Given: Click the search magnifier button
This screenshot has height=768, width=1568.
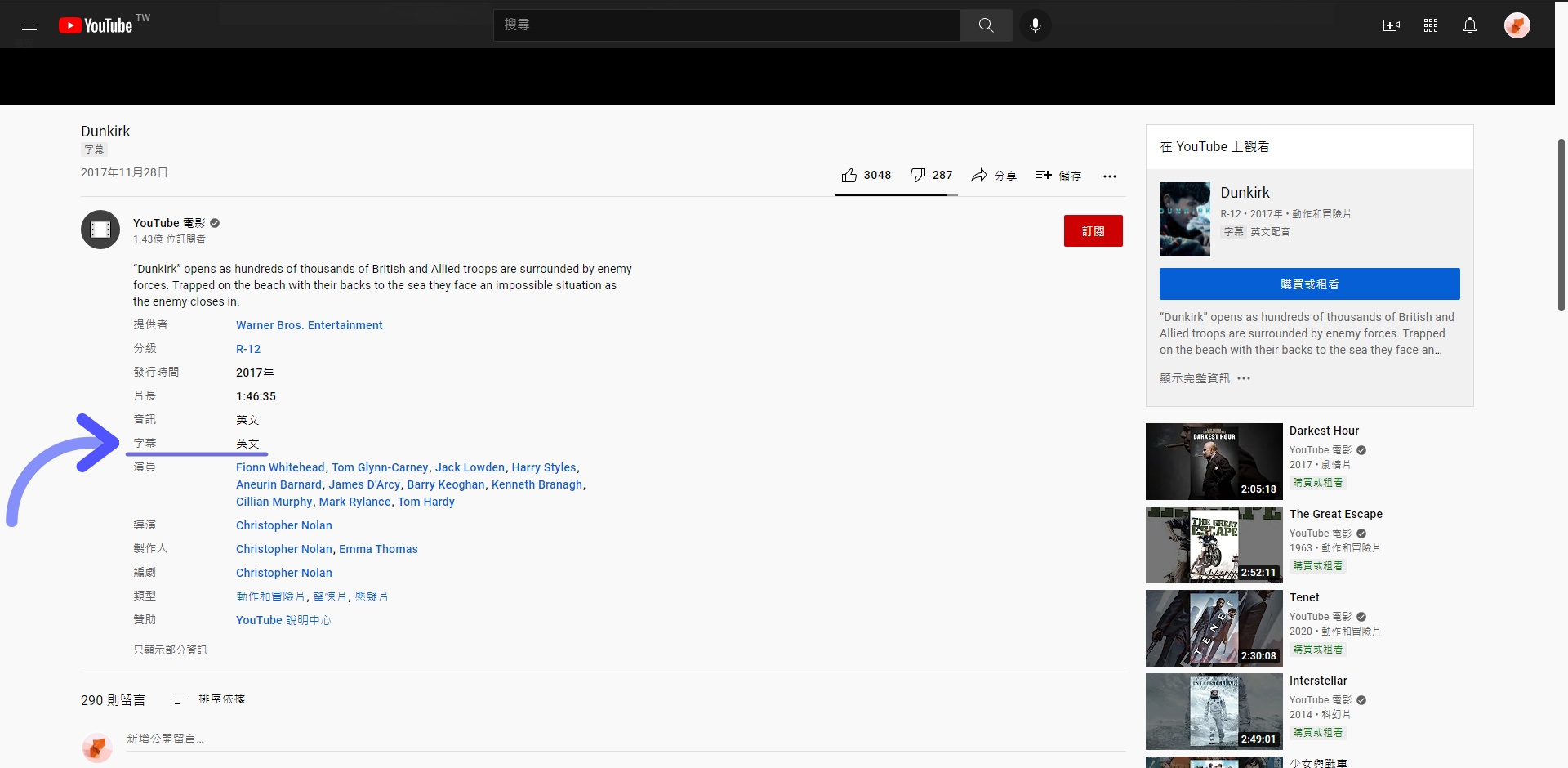Looking at the screenshot, I should (987, 25).
